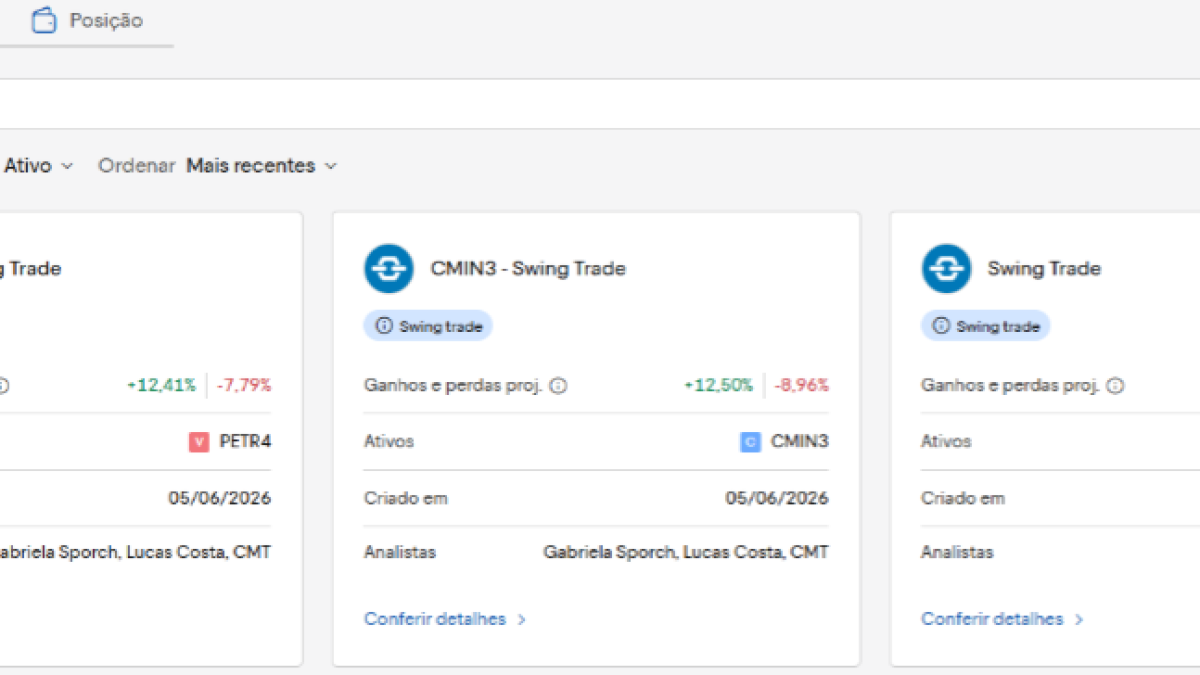Click analysts names on the CMIN3 card
This screenshot has width=1200, height=675.
(686, 552)
